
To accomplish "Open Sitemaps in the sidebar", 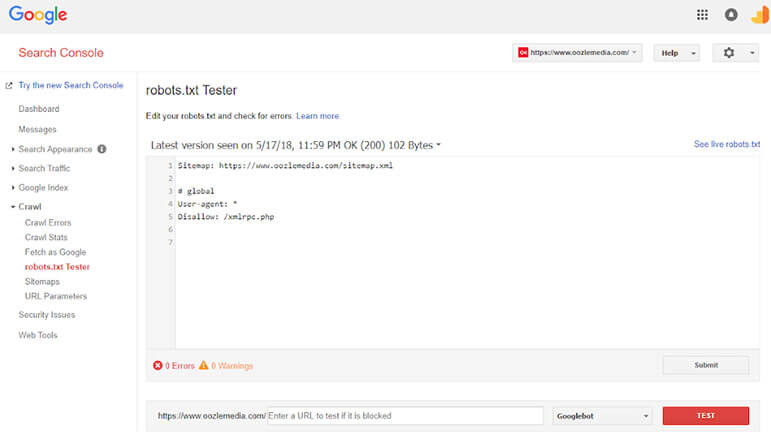I will click(x=42, y=282).
